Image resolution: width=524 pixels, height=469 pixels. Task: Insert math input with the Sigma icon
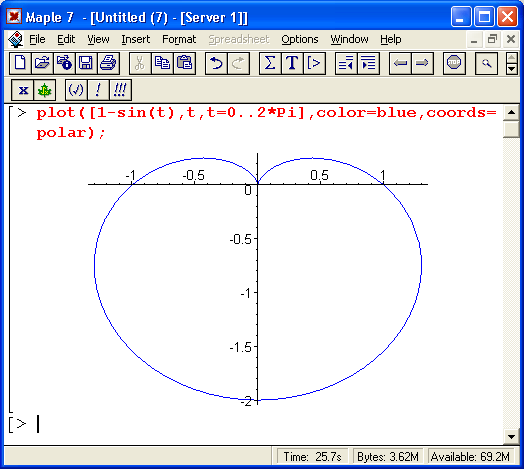(x=270, y=63)
